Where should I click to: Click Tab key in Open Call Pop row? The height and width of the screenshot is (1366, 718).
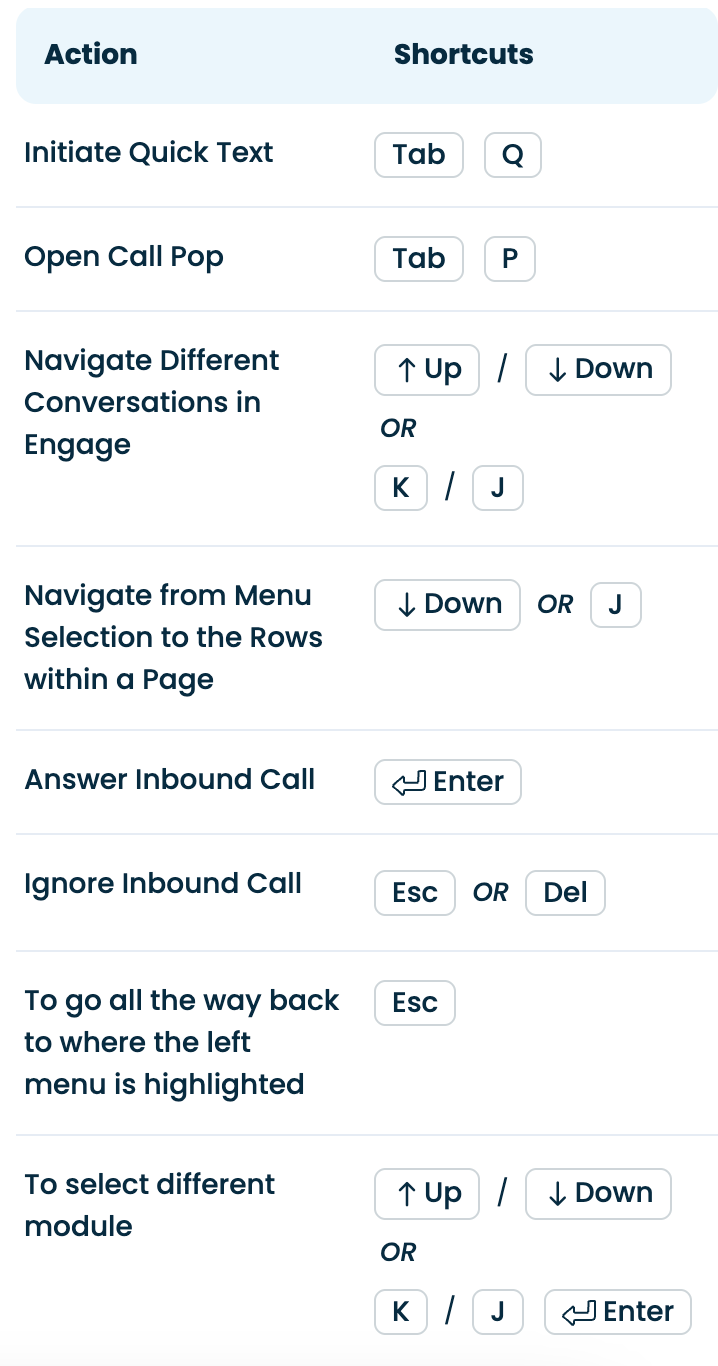pos(419,259)
